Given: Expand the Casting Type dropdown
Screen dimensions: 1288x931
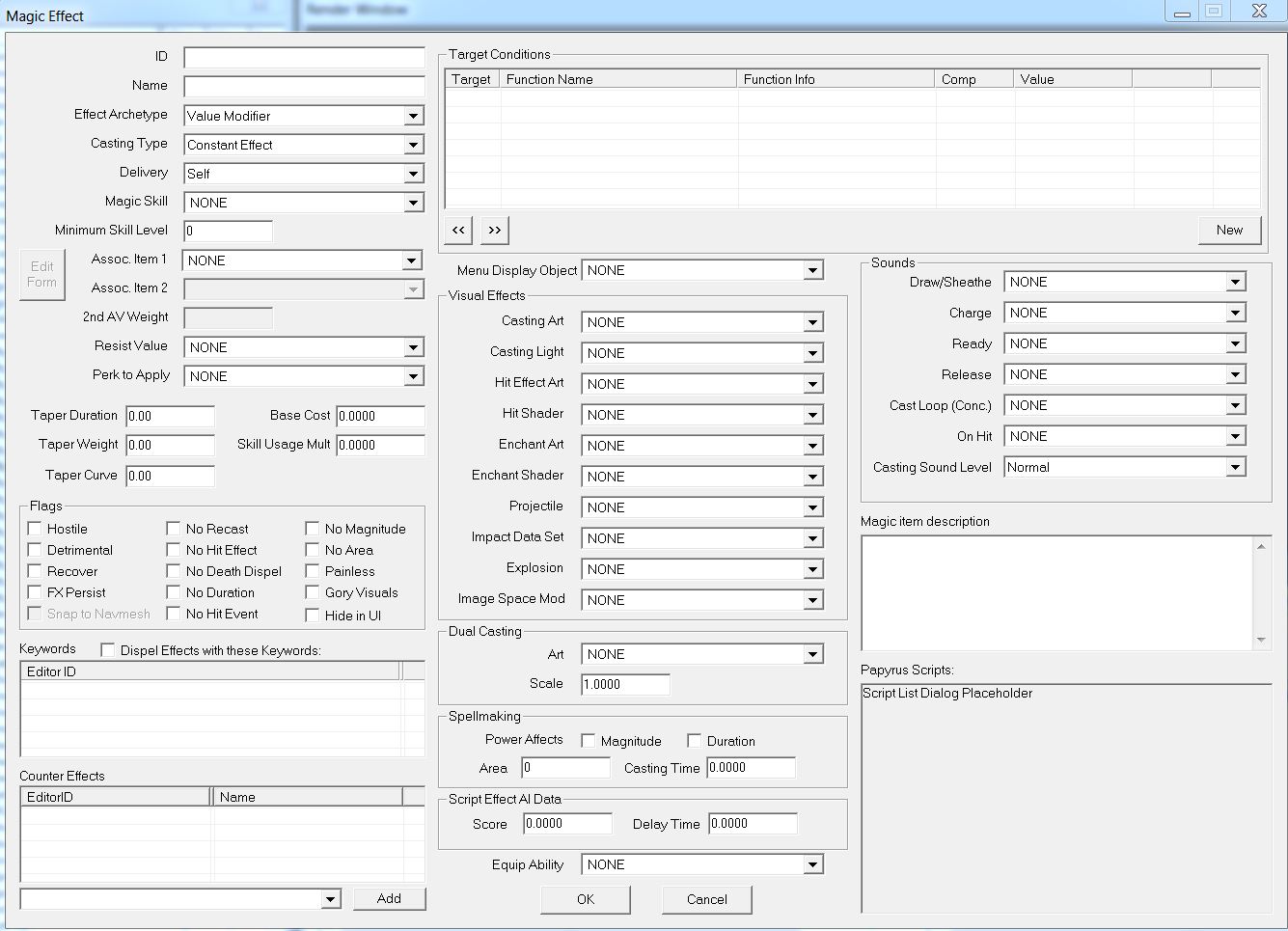Looking at the screenshot, I should tap(413, 145).
